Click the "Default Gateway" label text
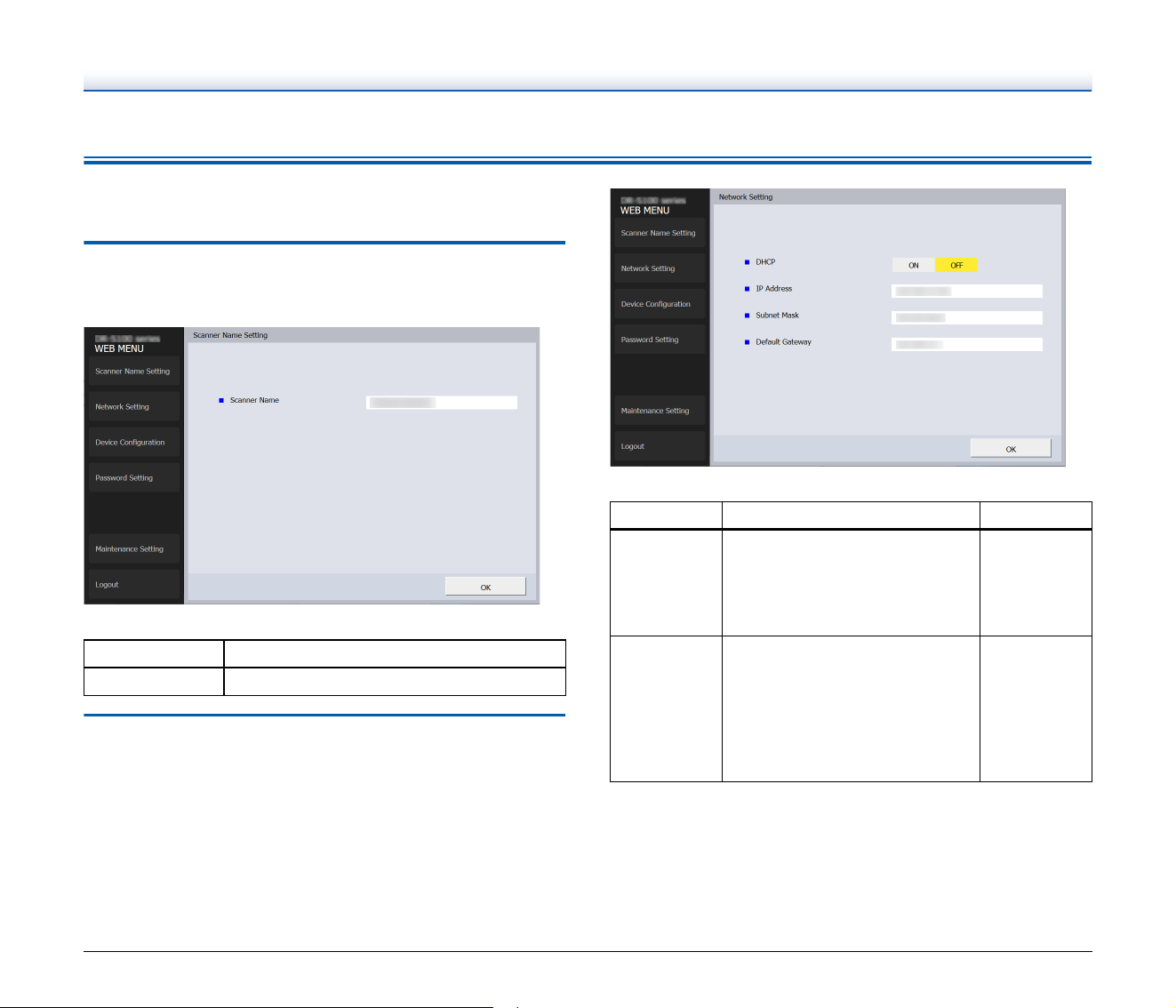Screen dimensions: 1176x1008 tap(783, 342)
